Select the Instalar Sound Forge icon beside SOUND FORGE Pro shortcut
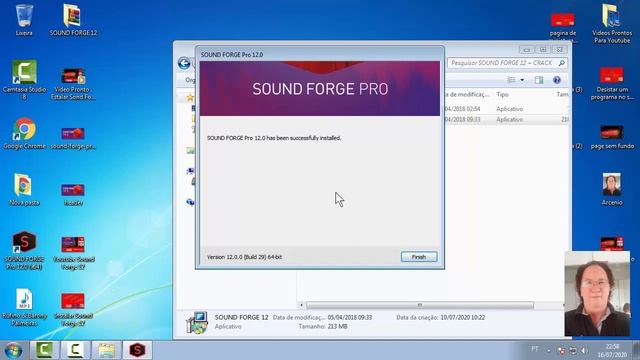 point(73,253)
